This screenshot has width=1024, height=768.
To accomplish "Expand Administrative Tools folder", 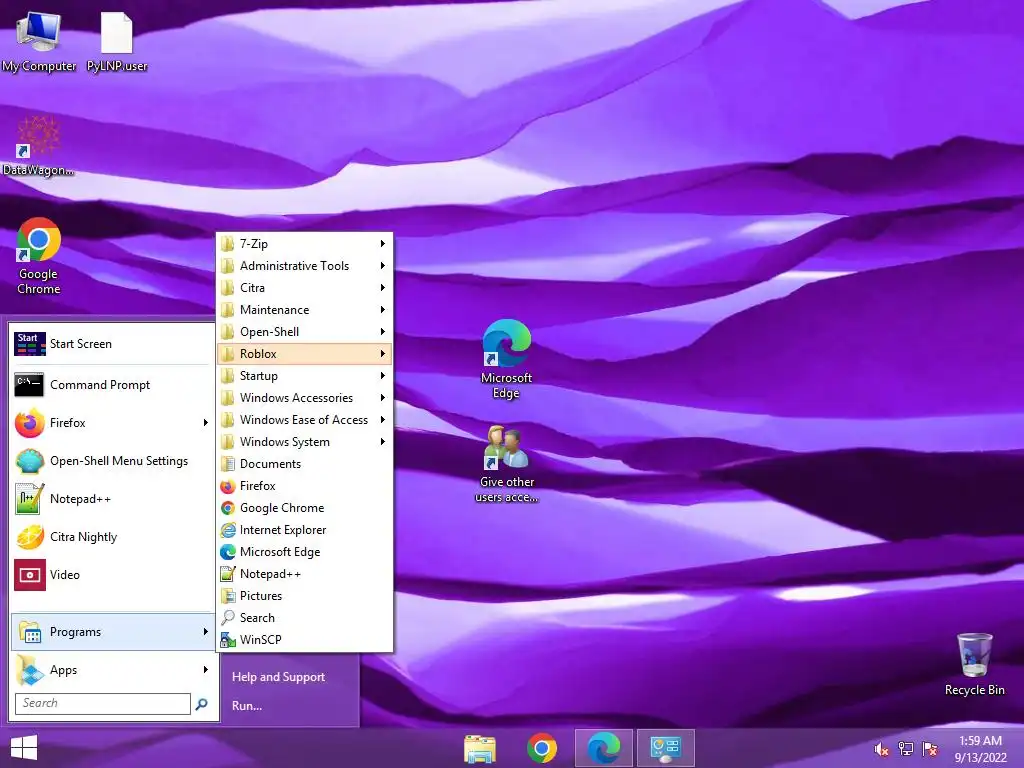I will point(305,266).
